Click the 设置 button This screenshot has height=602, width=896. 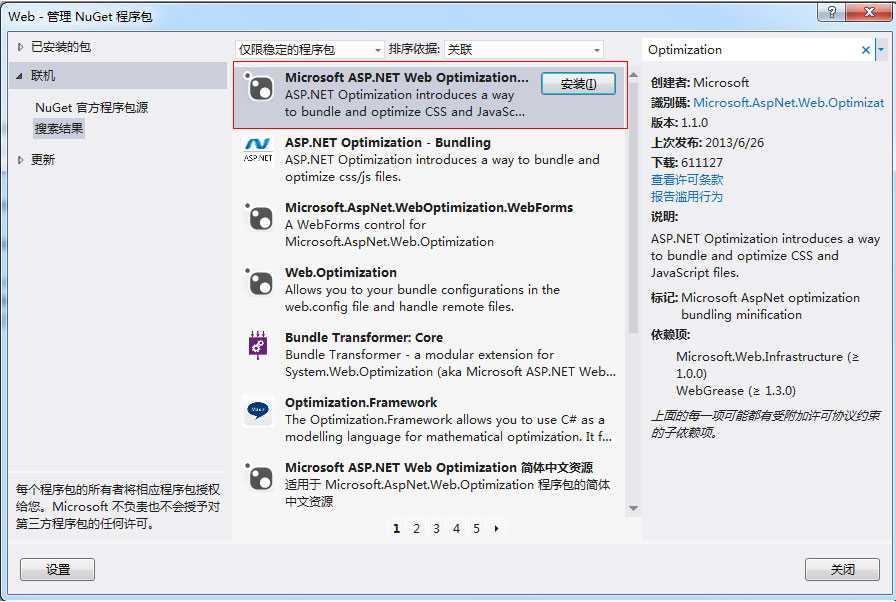coord(58,569)
